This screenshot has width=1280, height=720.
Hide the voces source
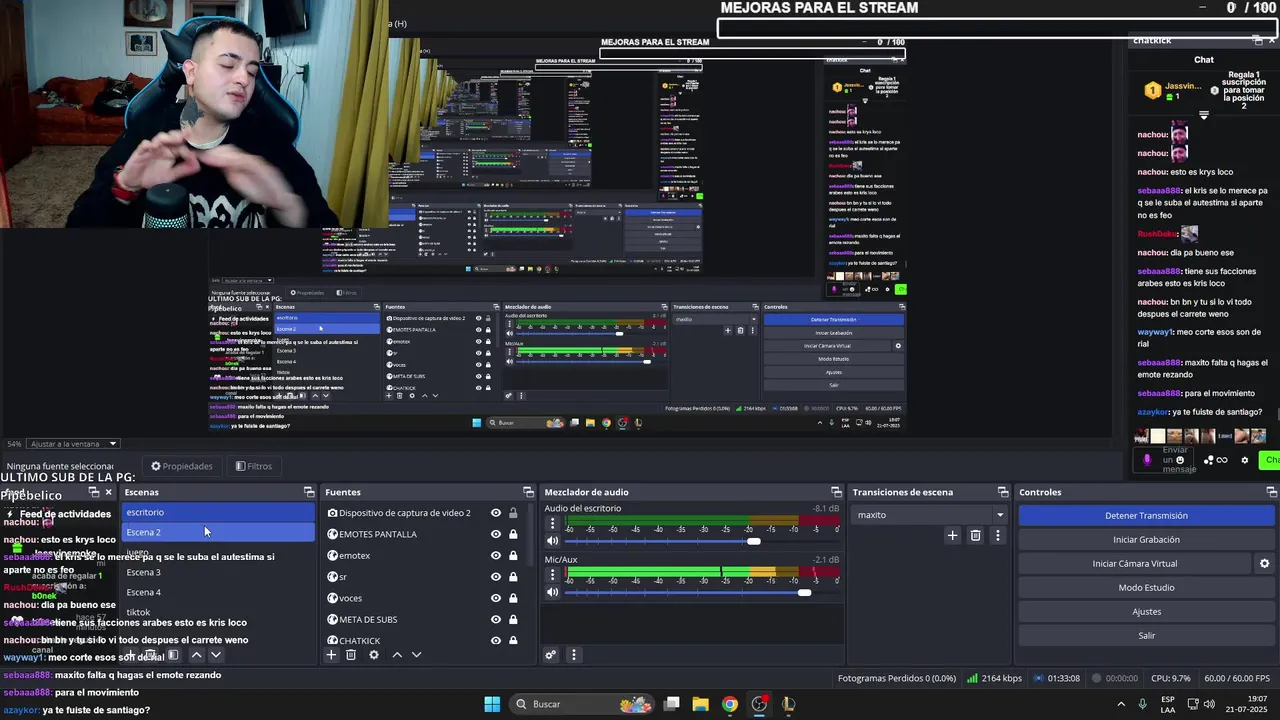pyautogui.click(x=495, y=598)
